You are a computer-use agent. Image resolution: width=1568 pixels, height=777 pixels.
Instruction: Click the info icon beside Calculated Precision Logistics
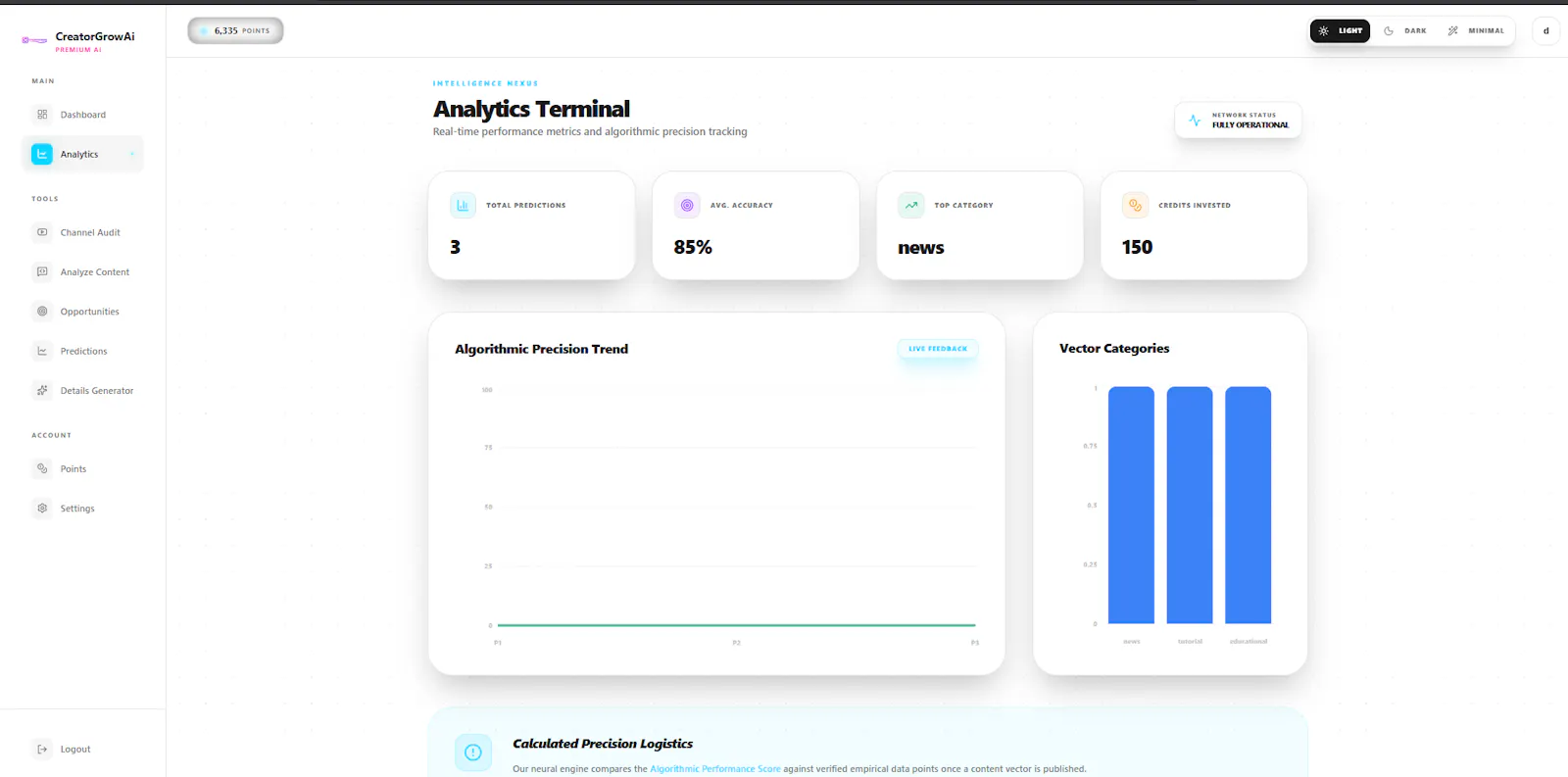click(x=473, y=753)
